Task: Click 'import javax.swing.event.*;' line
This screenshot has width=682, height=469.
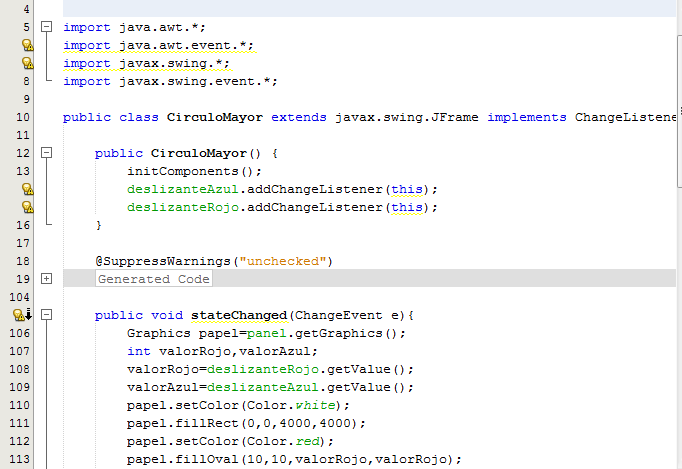Action: pos(170,81)
